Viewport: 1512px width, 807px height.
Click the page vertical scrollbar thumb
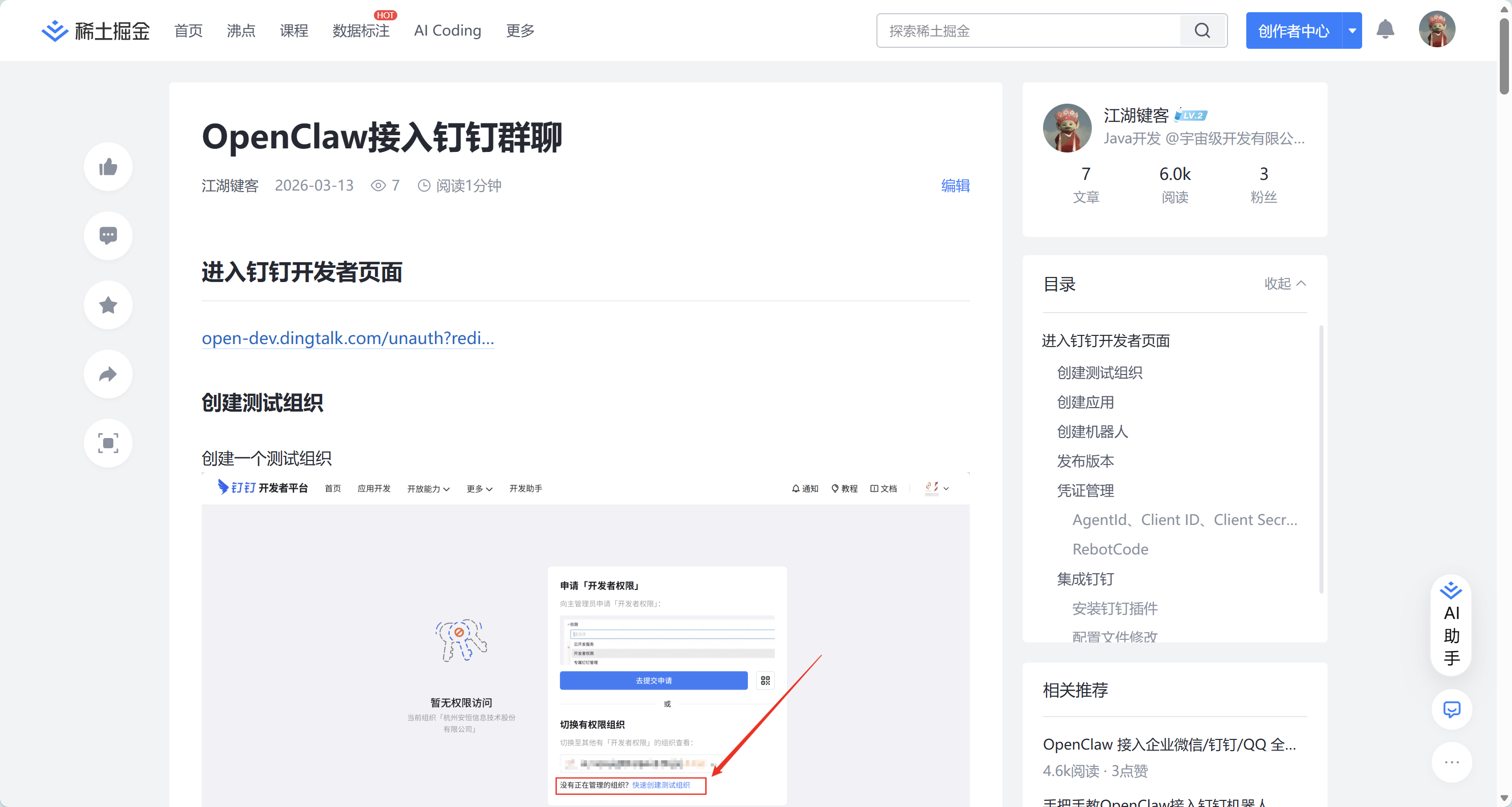[1504, 56]
